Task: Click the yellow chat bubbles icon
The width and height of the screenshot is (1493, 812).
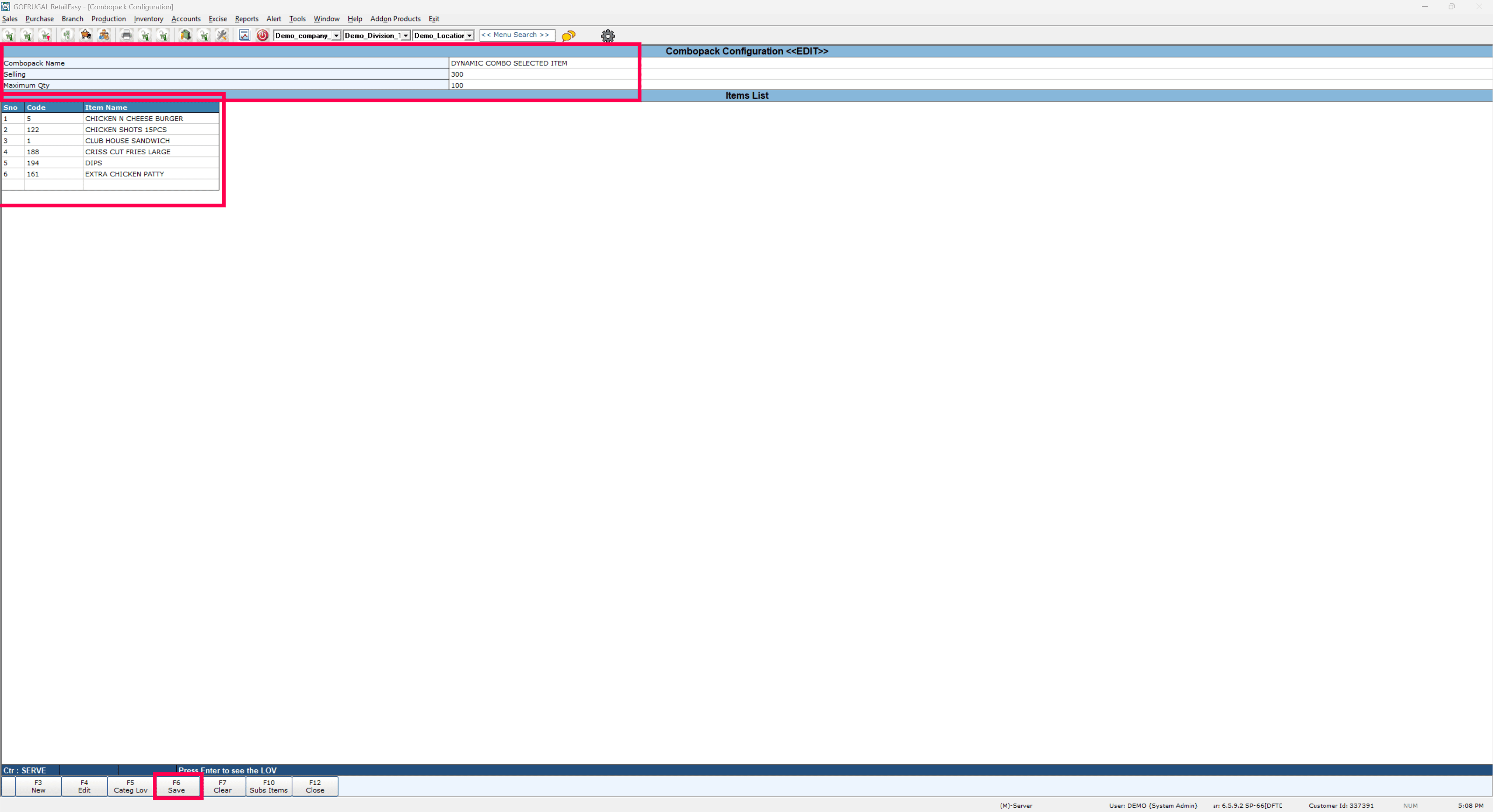Action: (x=569, y=36)
